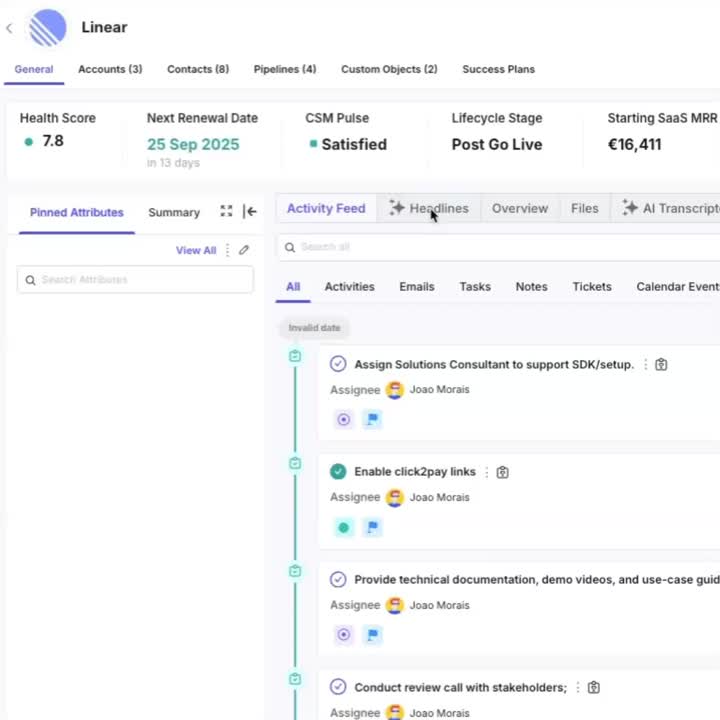Click the status icon under Provide technical documentation
Screen dimensions: 720x720
(x=343, y=635)
